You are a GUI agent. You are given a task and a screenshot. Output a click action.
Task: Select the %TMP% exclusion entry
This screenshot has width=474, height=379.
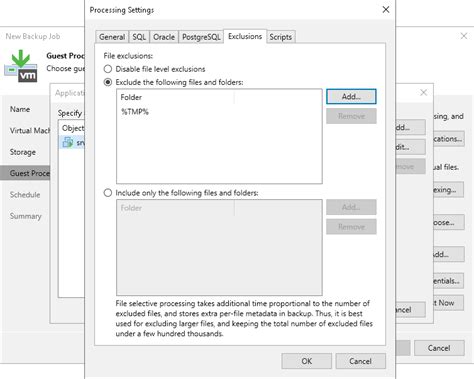(x=135, y=112)
